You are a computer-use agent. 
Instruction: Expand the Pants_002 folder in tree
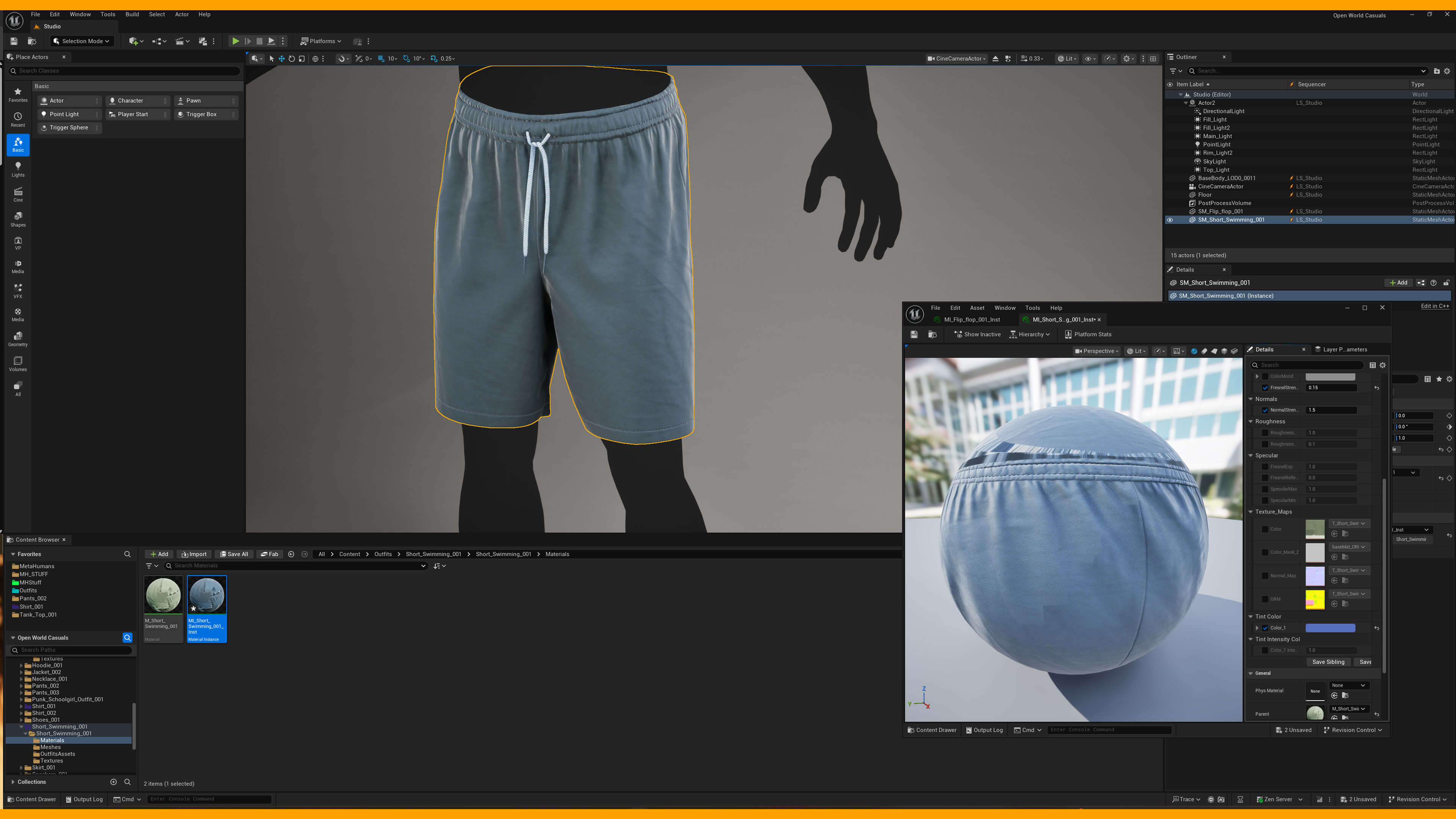tap(22, 686)
